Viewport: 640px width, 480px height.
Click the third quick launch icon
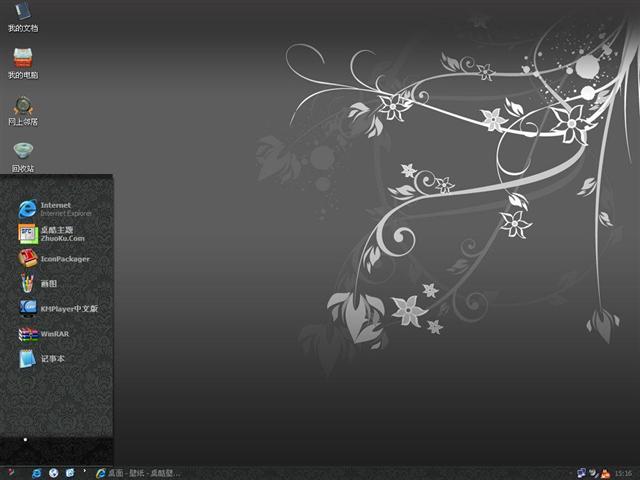(x=70, y=473)
